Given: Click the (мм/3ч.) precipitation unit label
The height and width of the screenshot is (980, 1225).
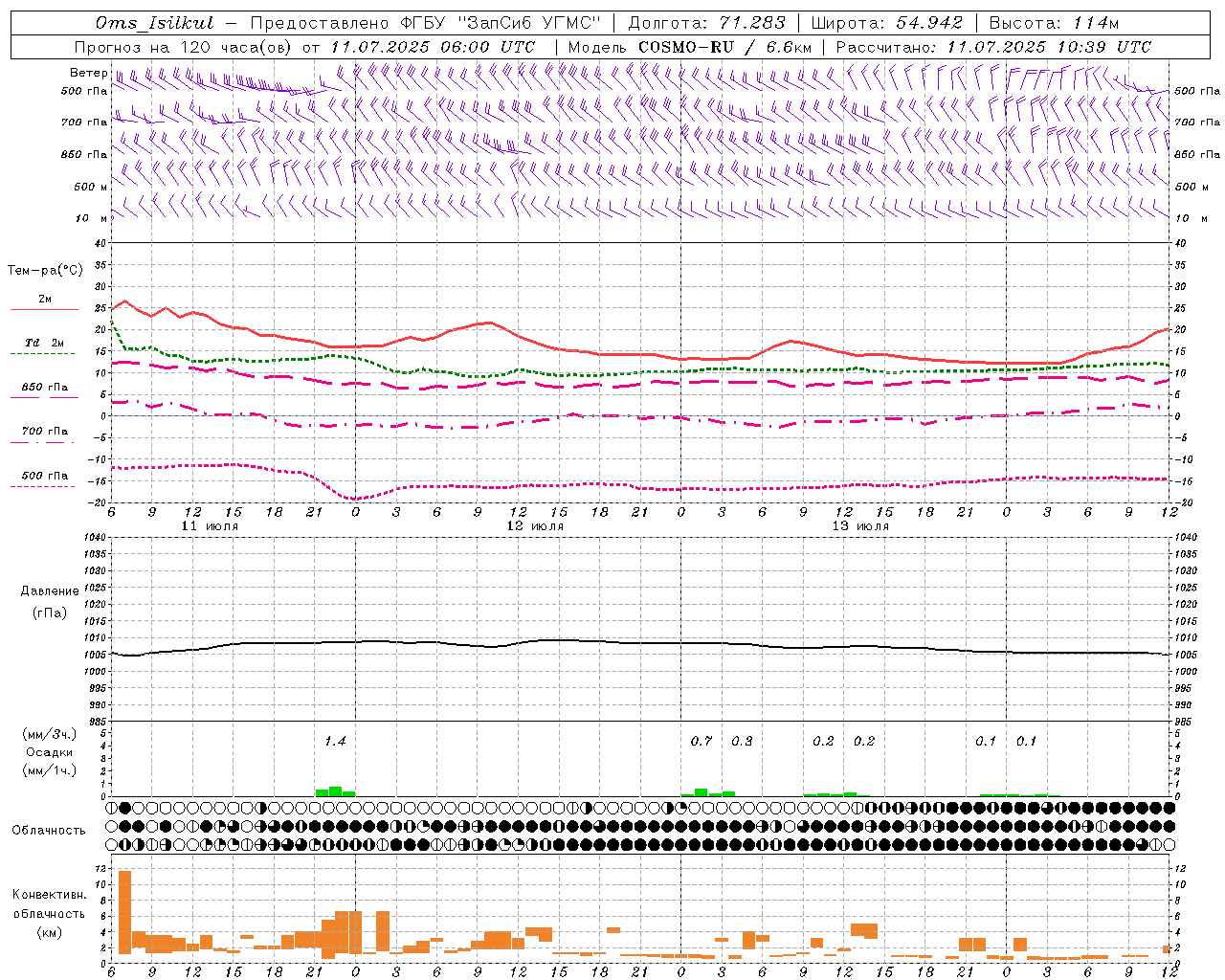Looking at the screenshot, I should 50,734.
